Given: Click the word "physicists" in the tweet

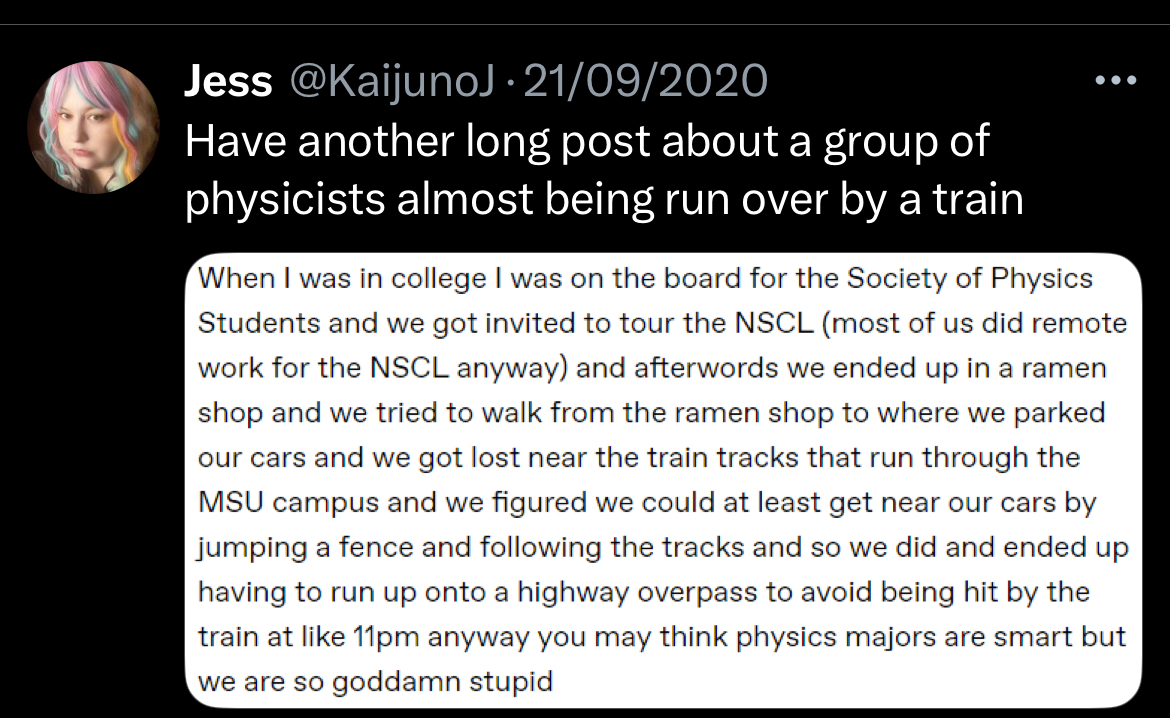Looking at the screenshot, I should 285,200.
